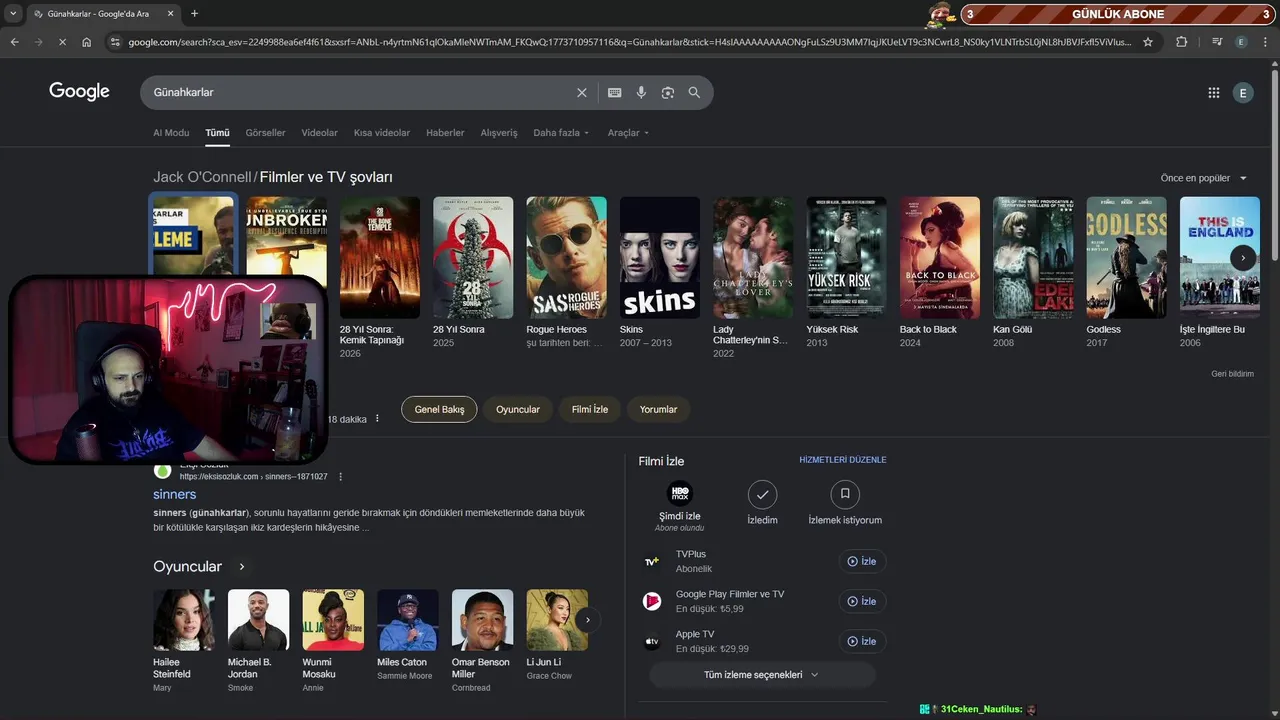Submit the search with the magnifier icon
This screenshot has width=1280, height=720.
coord(694,92)
